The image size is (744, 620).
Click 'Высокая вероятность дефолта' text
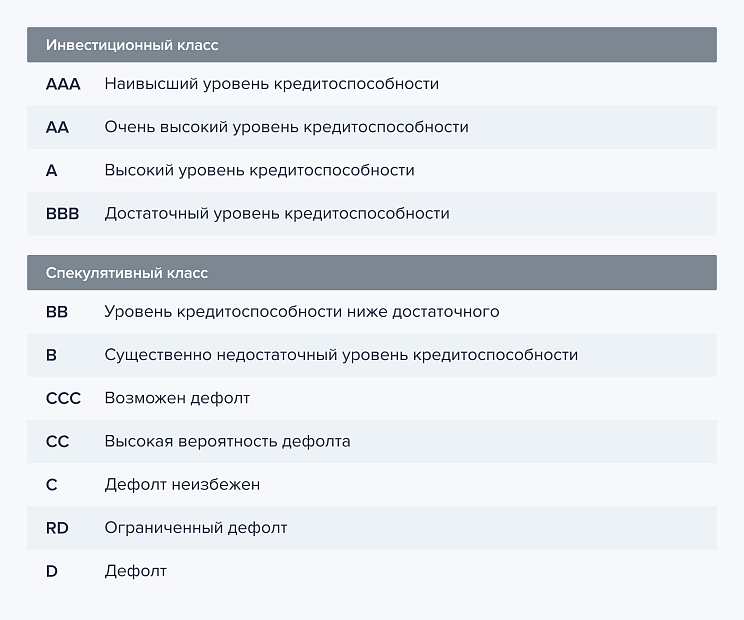coord(228,442)
